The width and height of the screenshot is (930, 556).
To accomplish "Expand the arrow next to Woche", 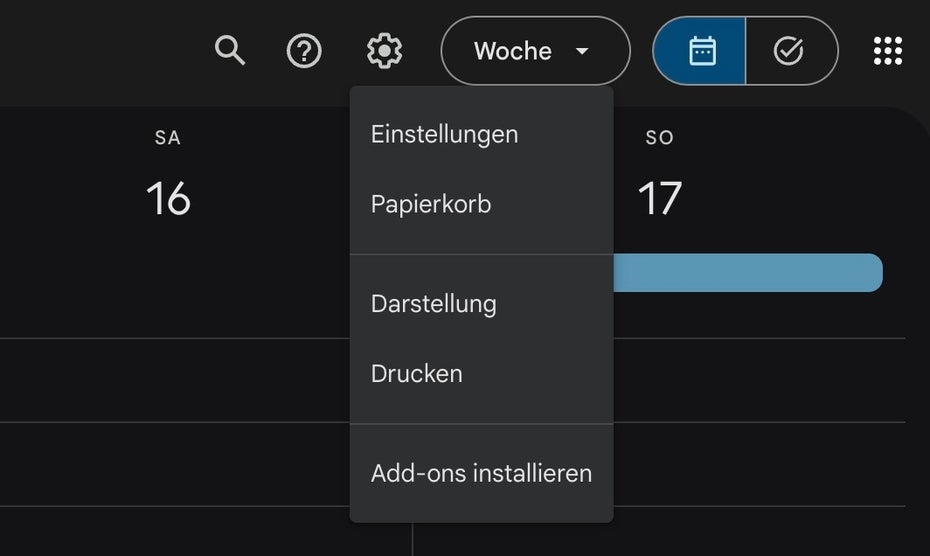I will click(x=582, y=52).
